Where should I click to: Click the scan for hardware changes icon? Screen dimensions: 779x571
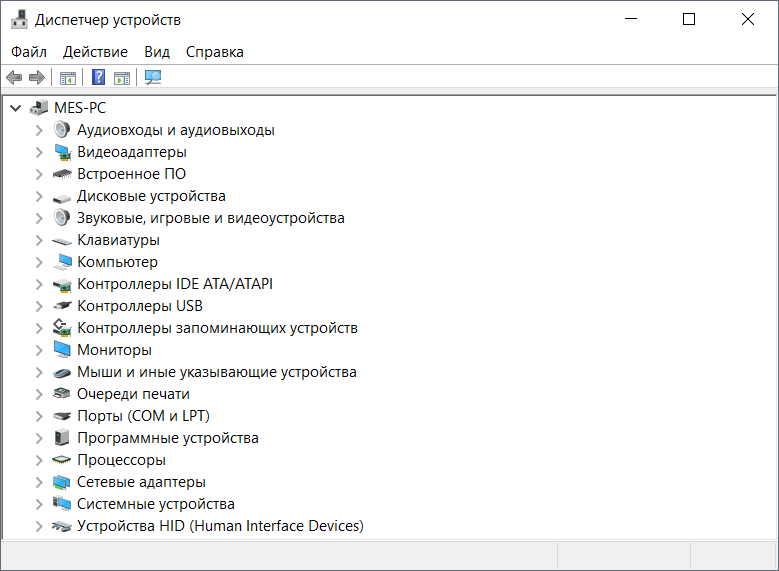pos(153,78)
